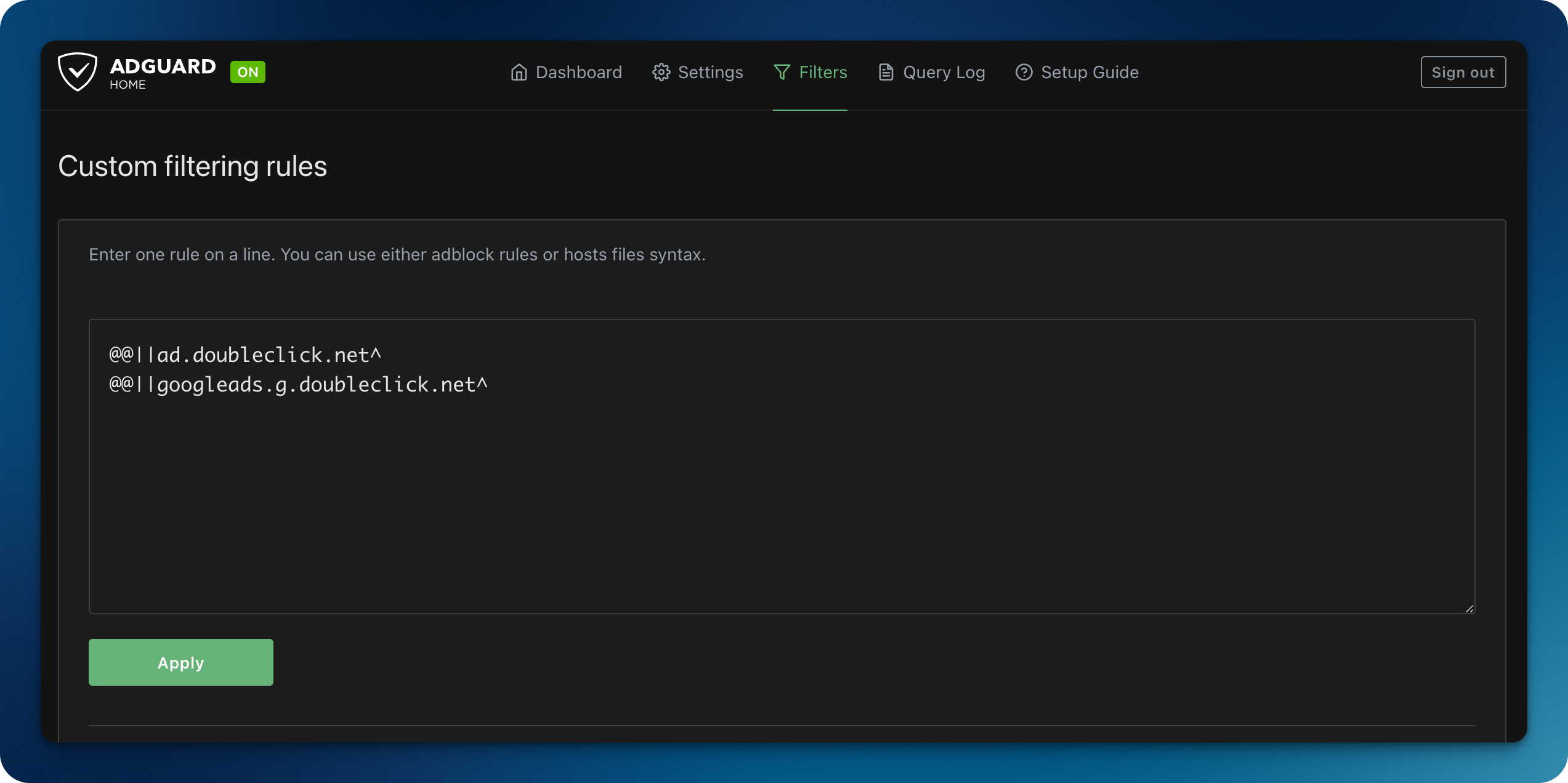Screen dimensions: 1568x783
Task: Click the Sign out button
Action: pos(1463,72)
